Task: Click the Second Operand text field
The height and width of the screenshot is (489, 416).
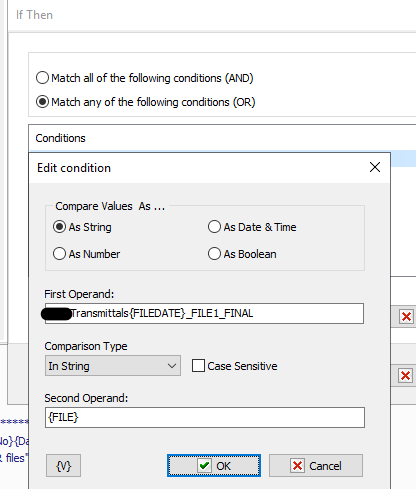Action: [x=205, y=417]
